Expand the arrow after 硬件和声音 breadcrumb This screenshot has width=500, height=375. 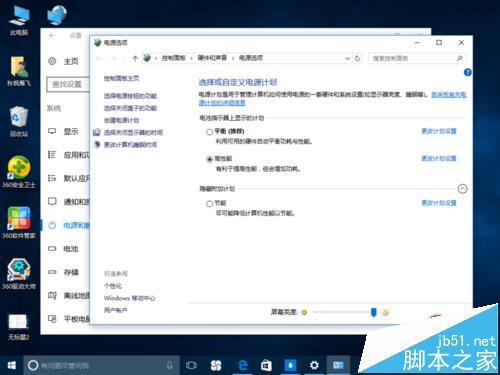(x=233, y=58)
